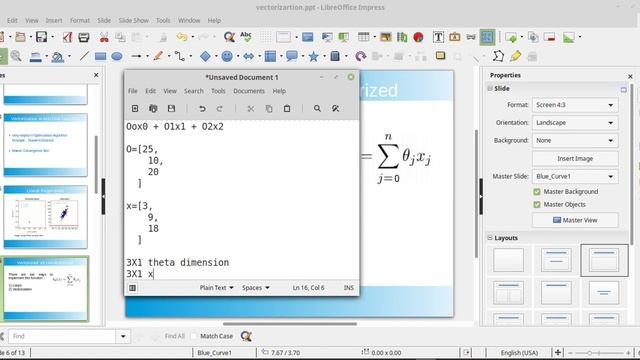Click the horizontal scrollbar below the slide
640x360 pixels.
point(290,324)
